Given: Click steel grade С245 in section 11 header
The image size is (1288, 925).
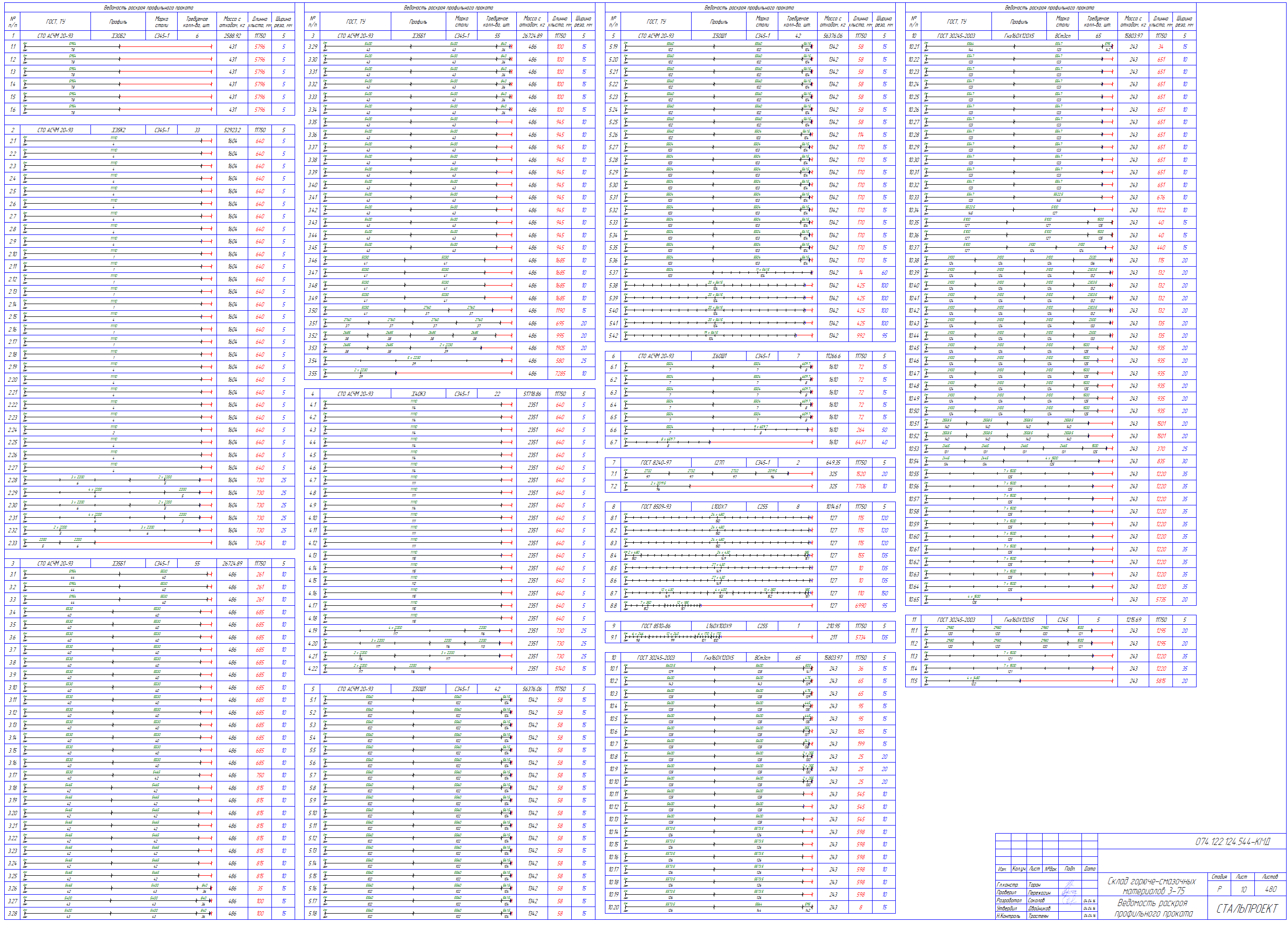Looking at the screenshot, I should (x=1063, y=620).
